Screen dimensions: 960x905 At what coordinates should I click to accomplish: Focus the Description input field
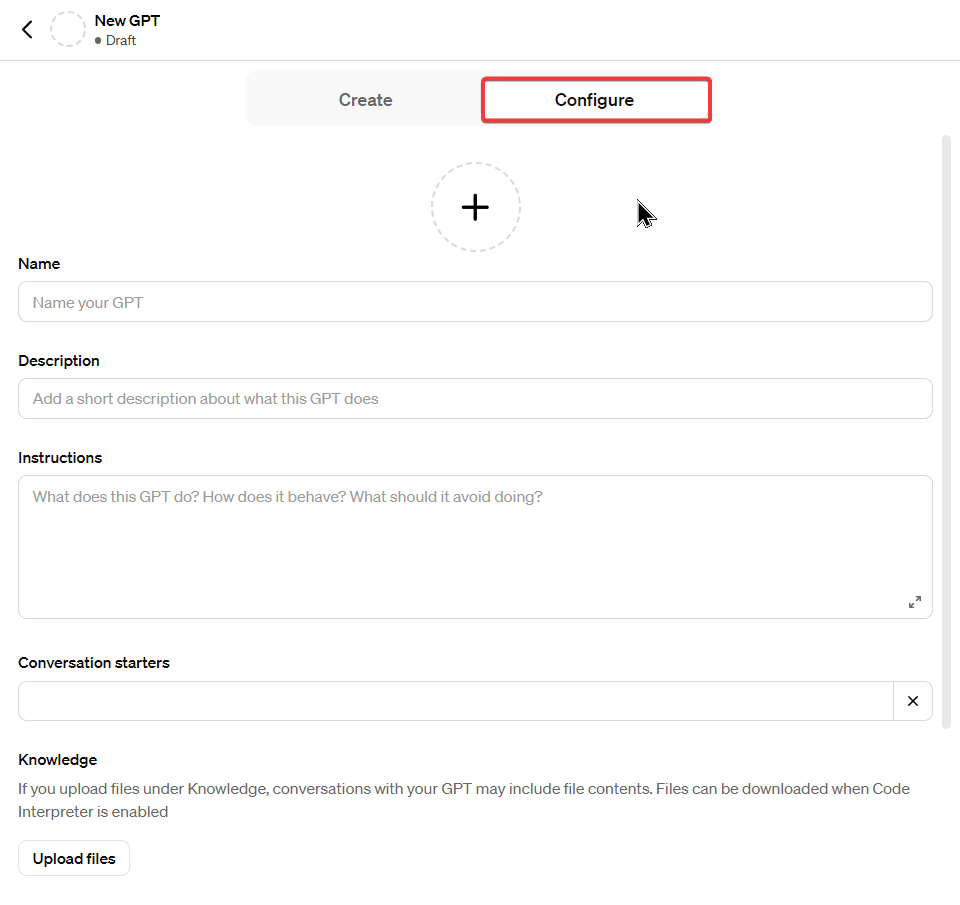pos(475,398)
